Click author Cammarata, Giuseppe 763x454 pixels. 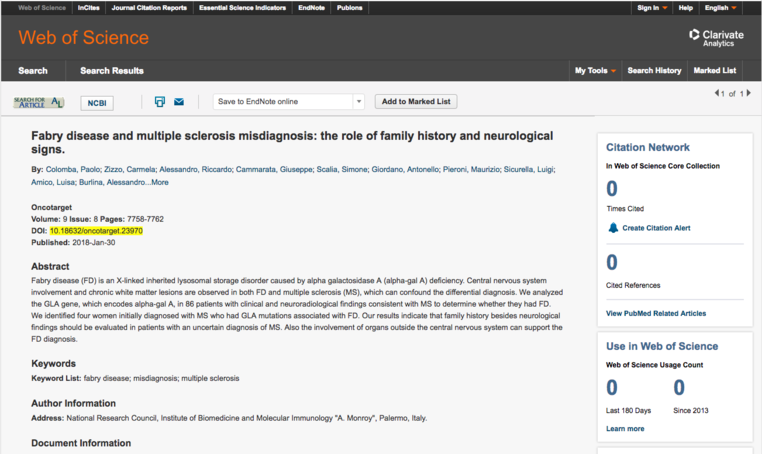(274, 169)
